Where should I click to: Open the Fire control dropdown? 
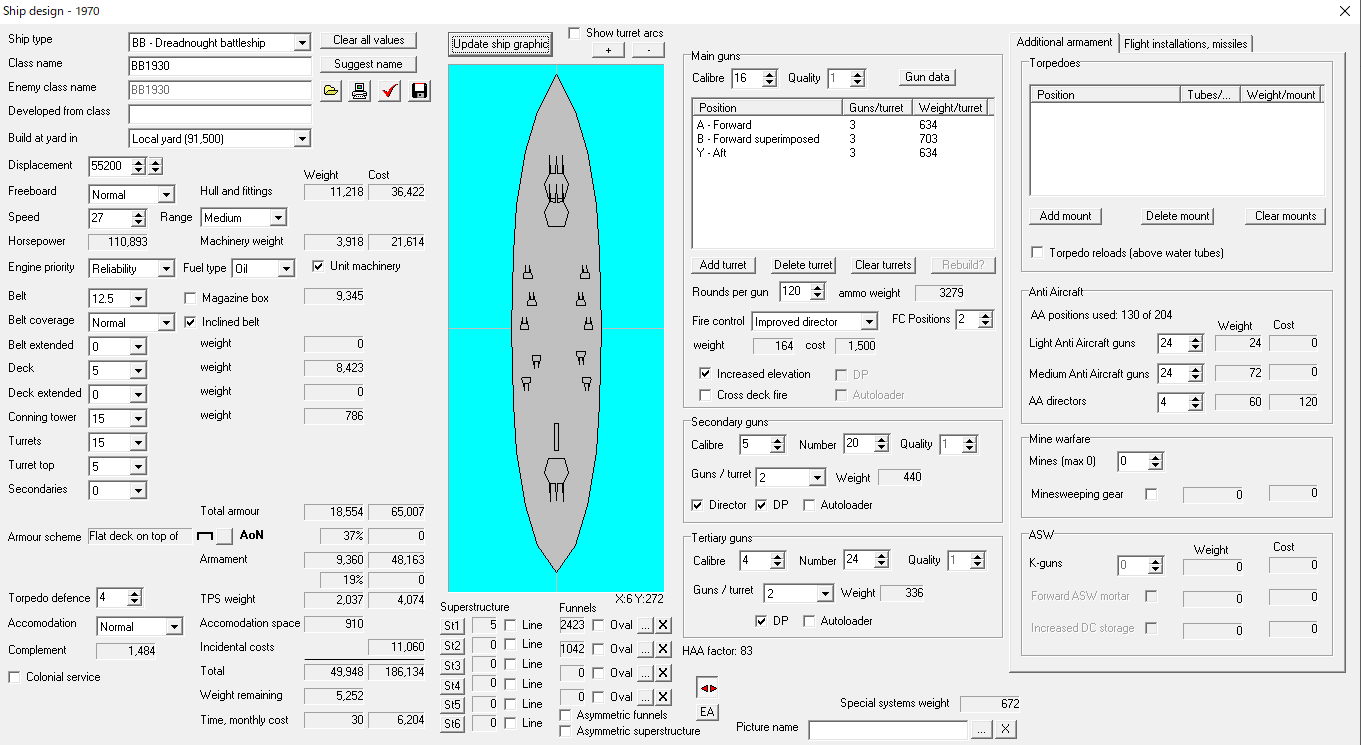pyautogui.click(x=869, y=322)
